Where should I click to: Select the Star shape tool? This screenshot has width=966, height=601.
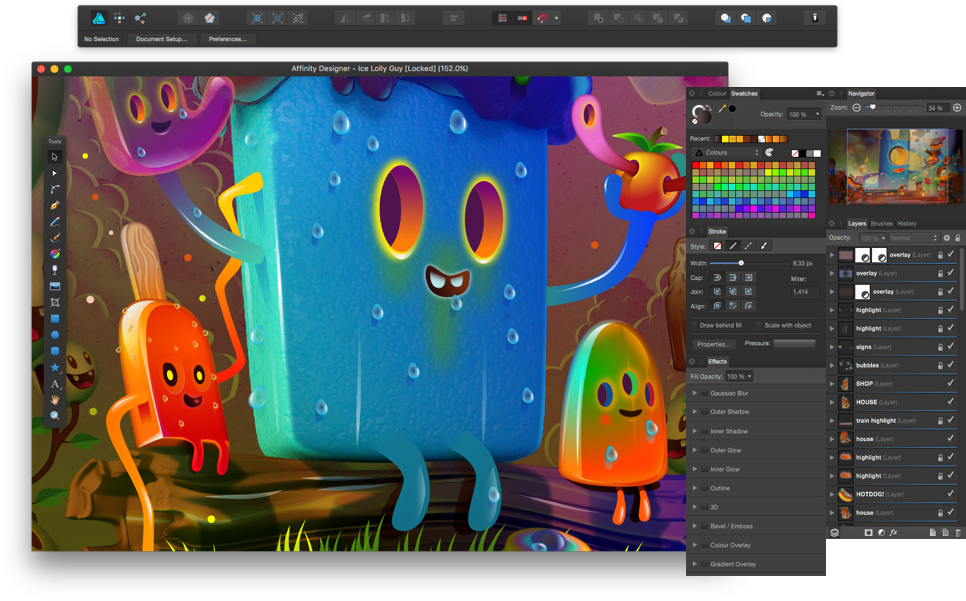[55, 368]
